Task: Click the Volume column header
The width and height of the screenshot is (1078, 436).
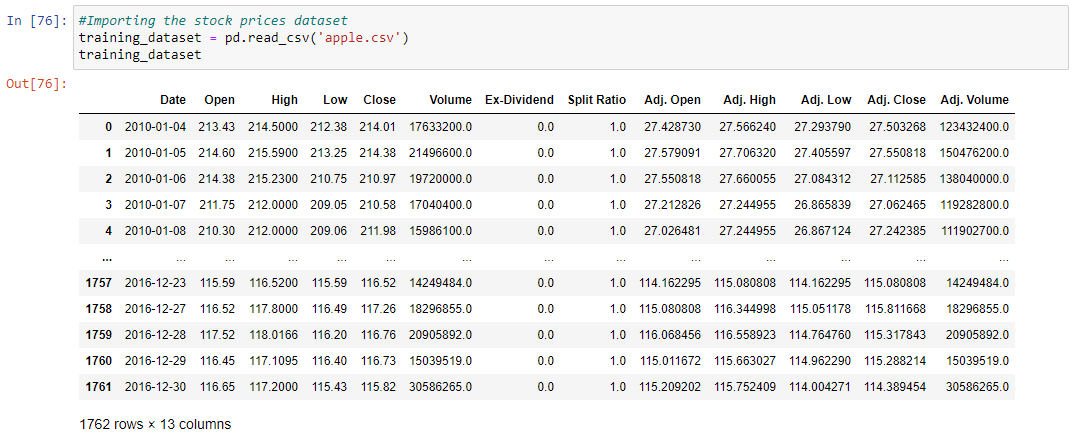Action: 450,100
